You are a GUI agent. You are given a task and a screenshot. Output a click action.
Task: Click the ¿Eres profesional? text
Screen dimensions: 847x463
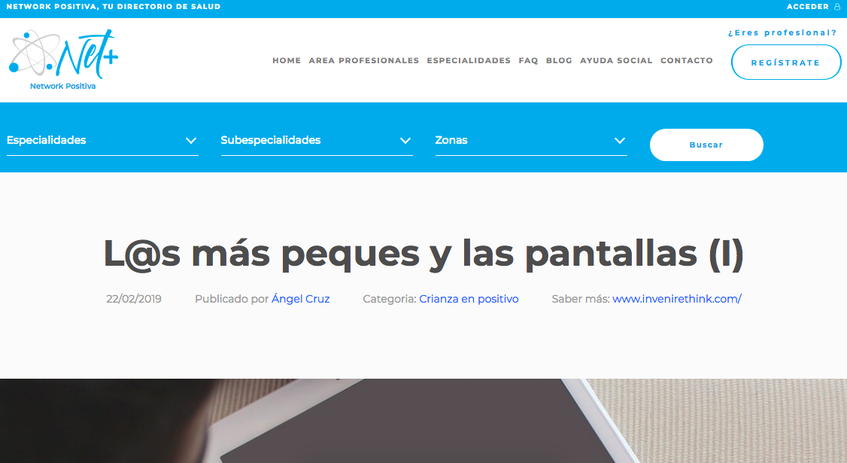point(782,33)
